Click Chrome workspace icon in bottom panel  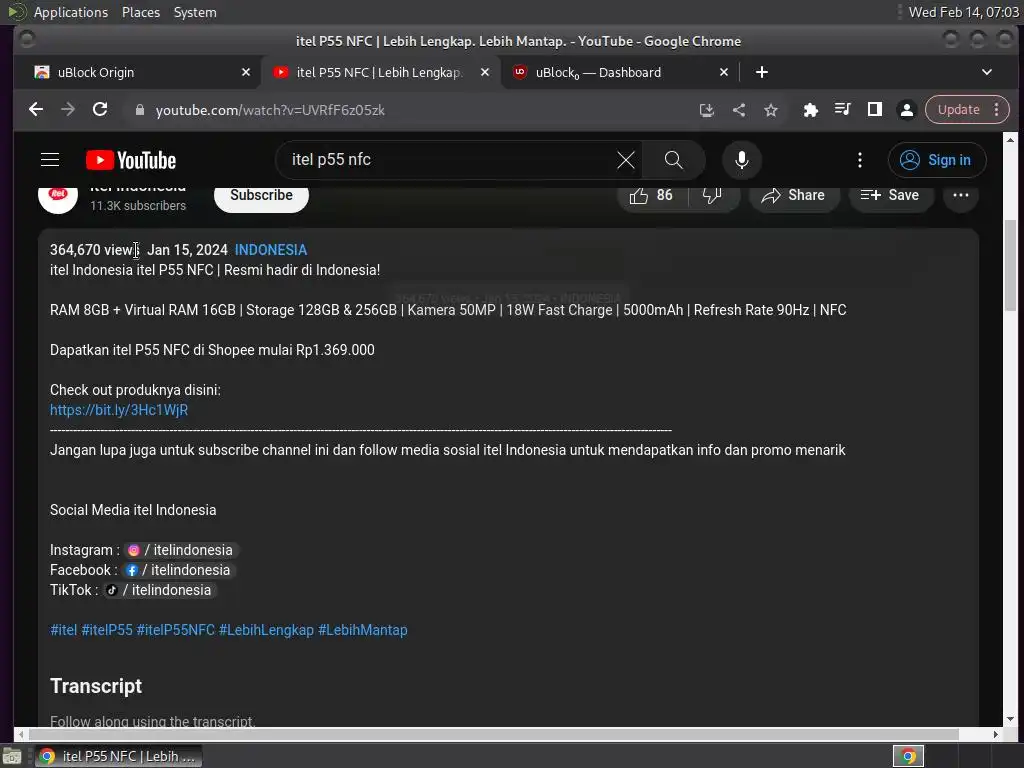[x=908, y=756]
